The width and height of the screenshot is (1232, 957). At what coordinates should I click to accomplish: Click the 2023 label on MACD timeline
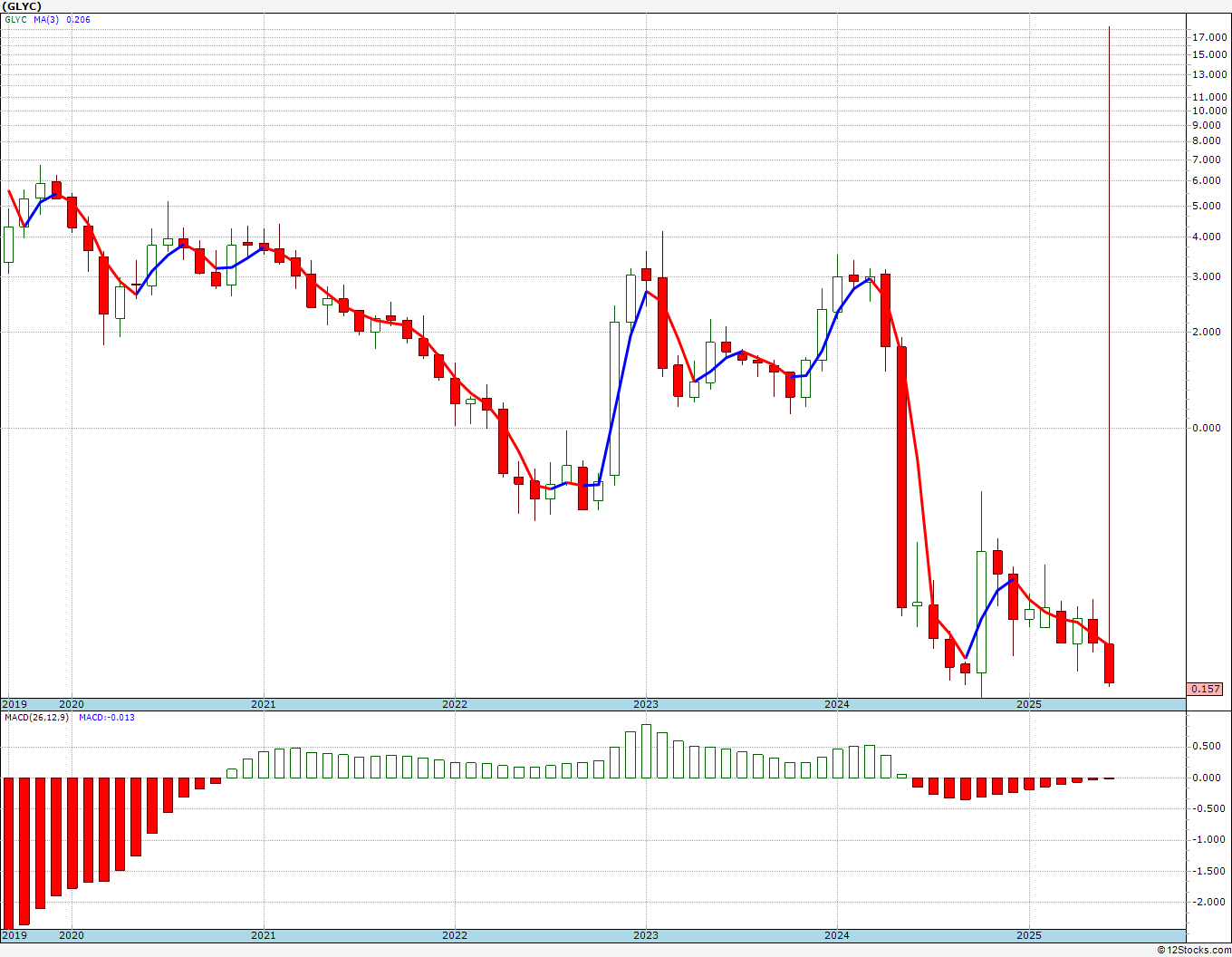[646, 935]
